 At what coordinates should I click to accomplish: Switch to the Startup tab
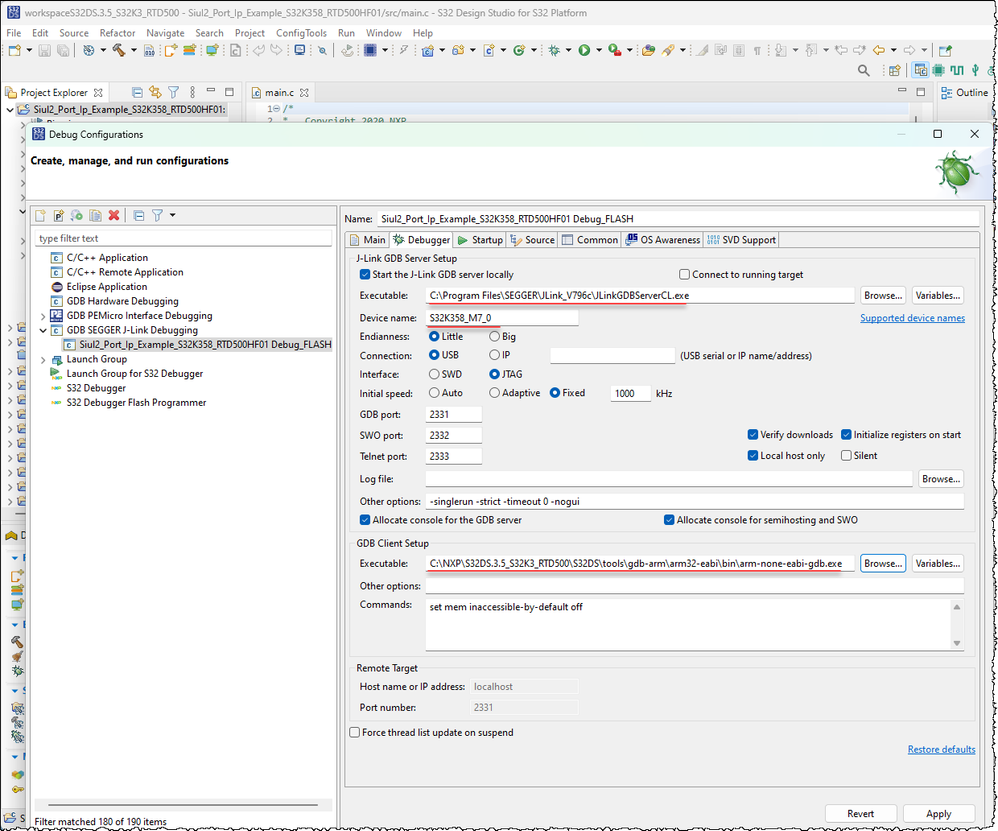coord(481,240)
